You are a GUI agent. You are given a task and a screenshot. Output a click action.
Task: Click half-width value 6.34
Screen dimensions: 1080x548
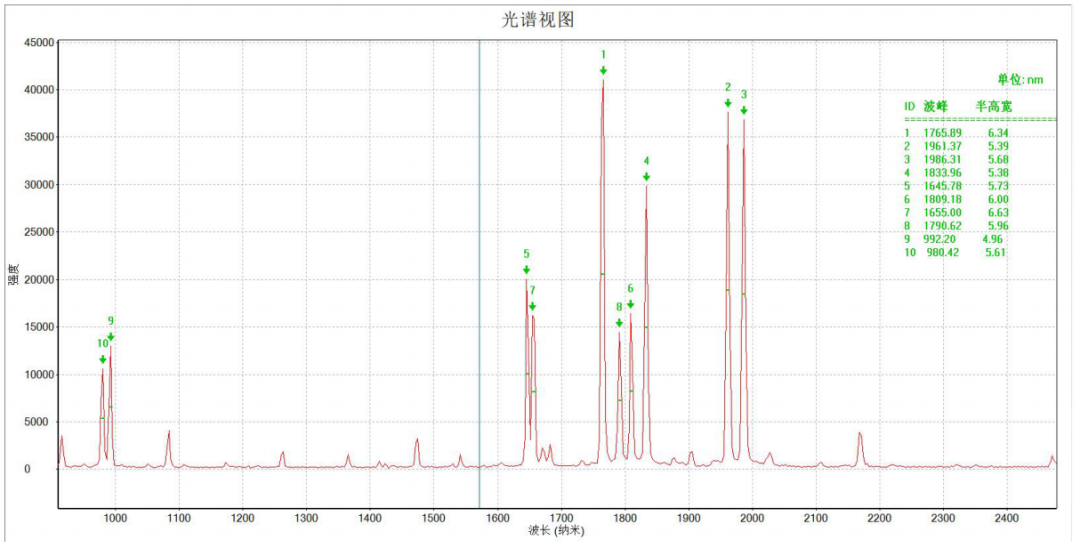tap(999, 133)
